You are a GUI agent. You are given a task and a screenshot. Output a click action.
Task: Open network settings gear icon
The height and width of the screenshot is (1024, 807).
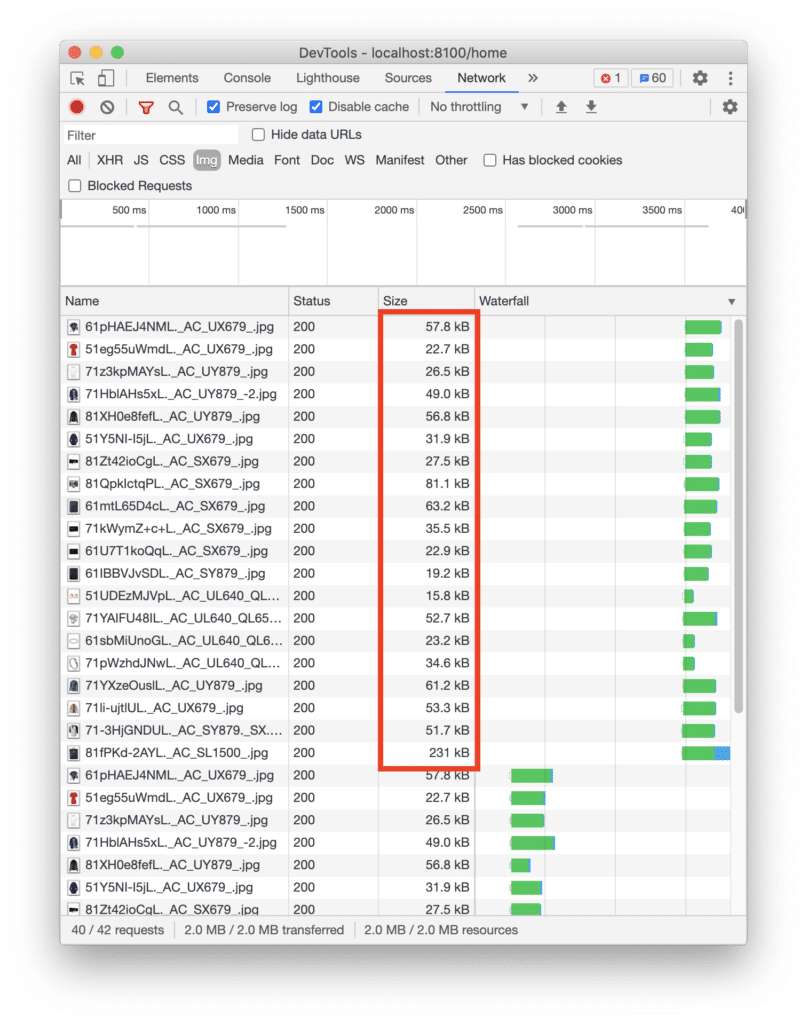tap(729, 107)
